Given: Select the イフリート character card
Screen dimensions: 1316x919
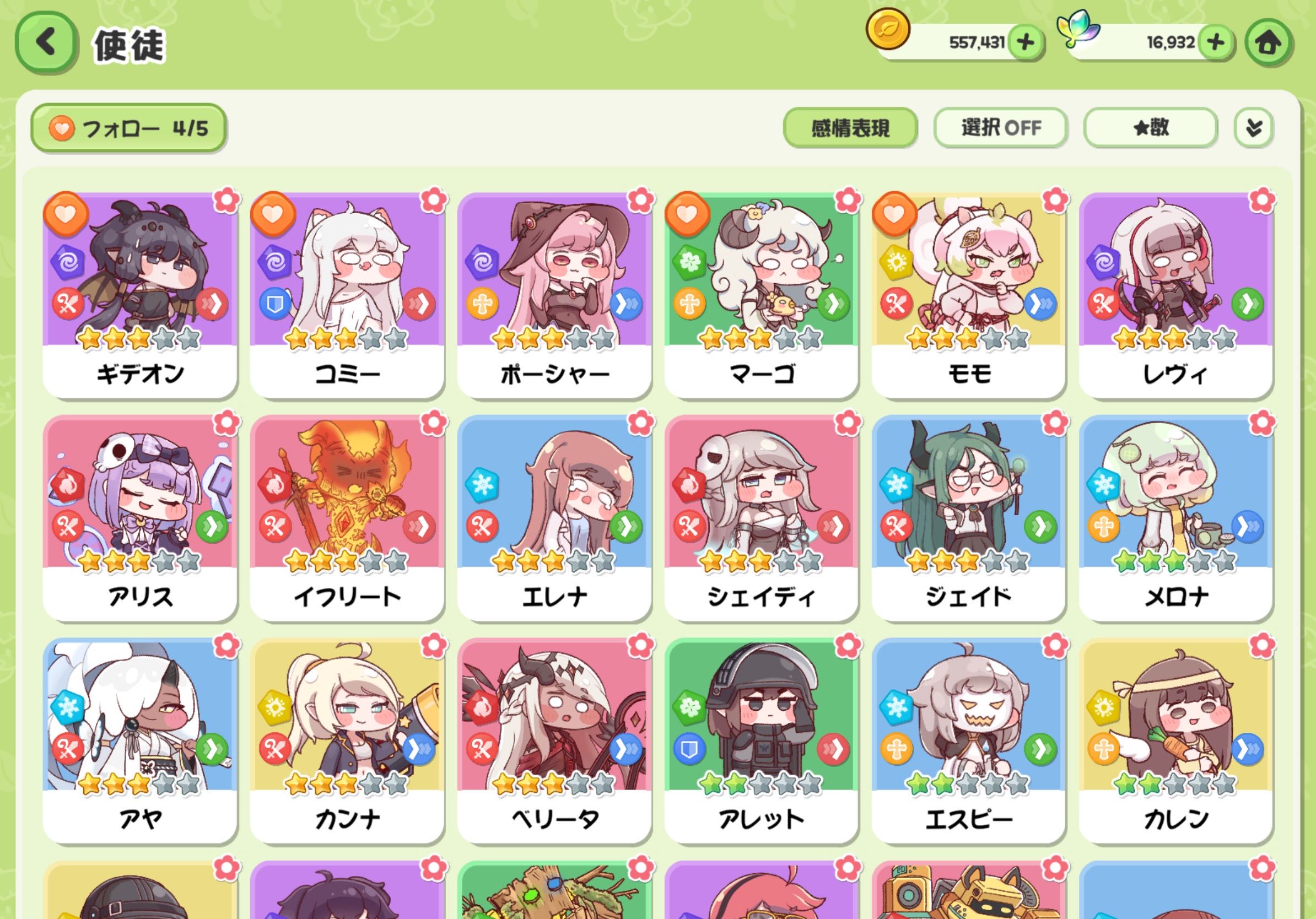Looking at the screenshot, I should [x=347, y=518].
